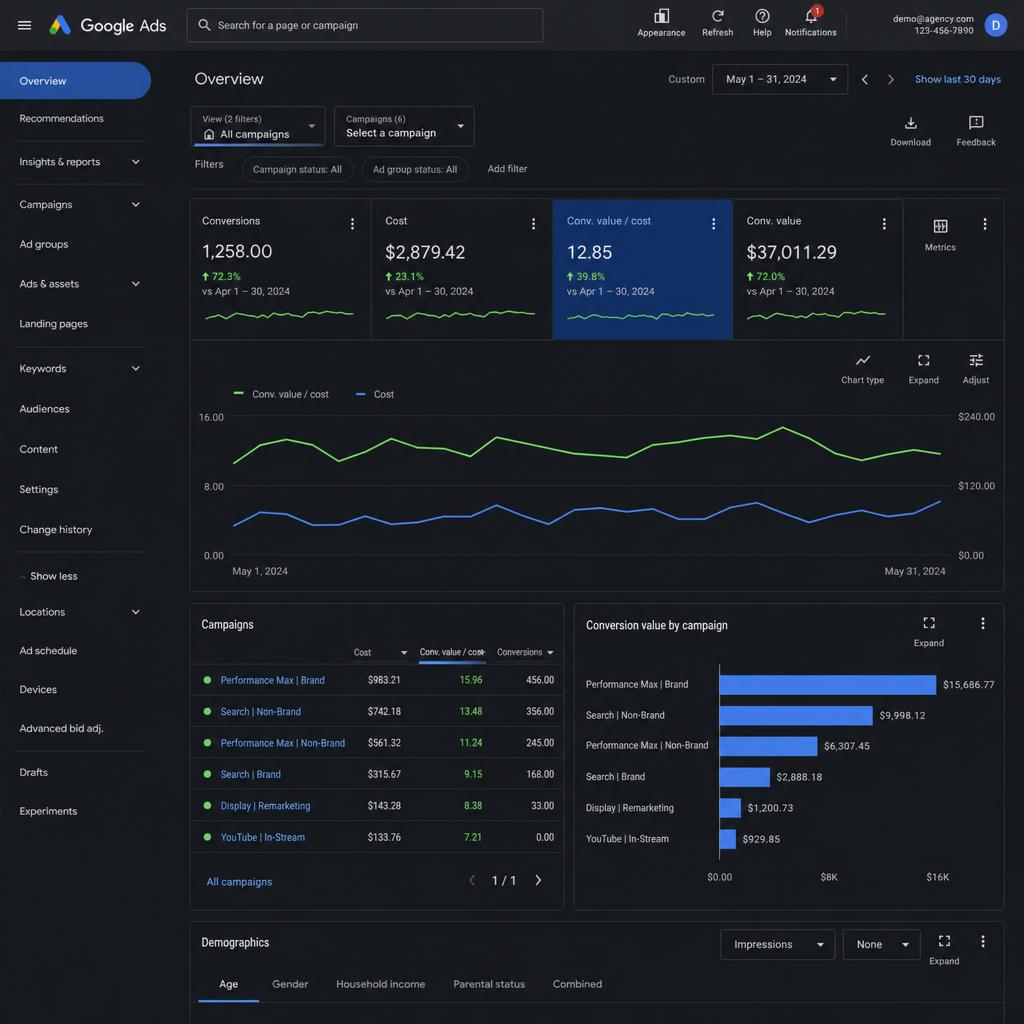
Task: Click Campaign status: All filter chip
Action: tap(297, 169)
